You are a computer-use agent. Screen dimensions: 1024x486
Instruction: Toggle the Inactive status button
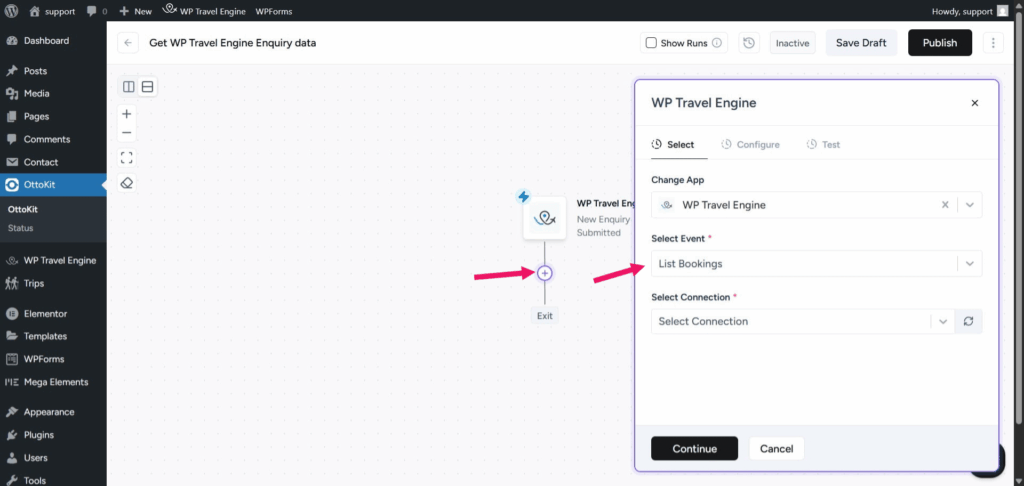792,43
